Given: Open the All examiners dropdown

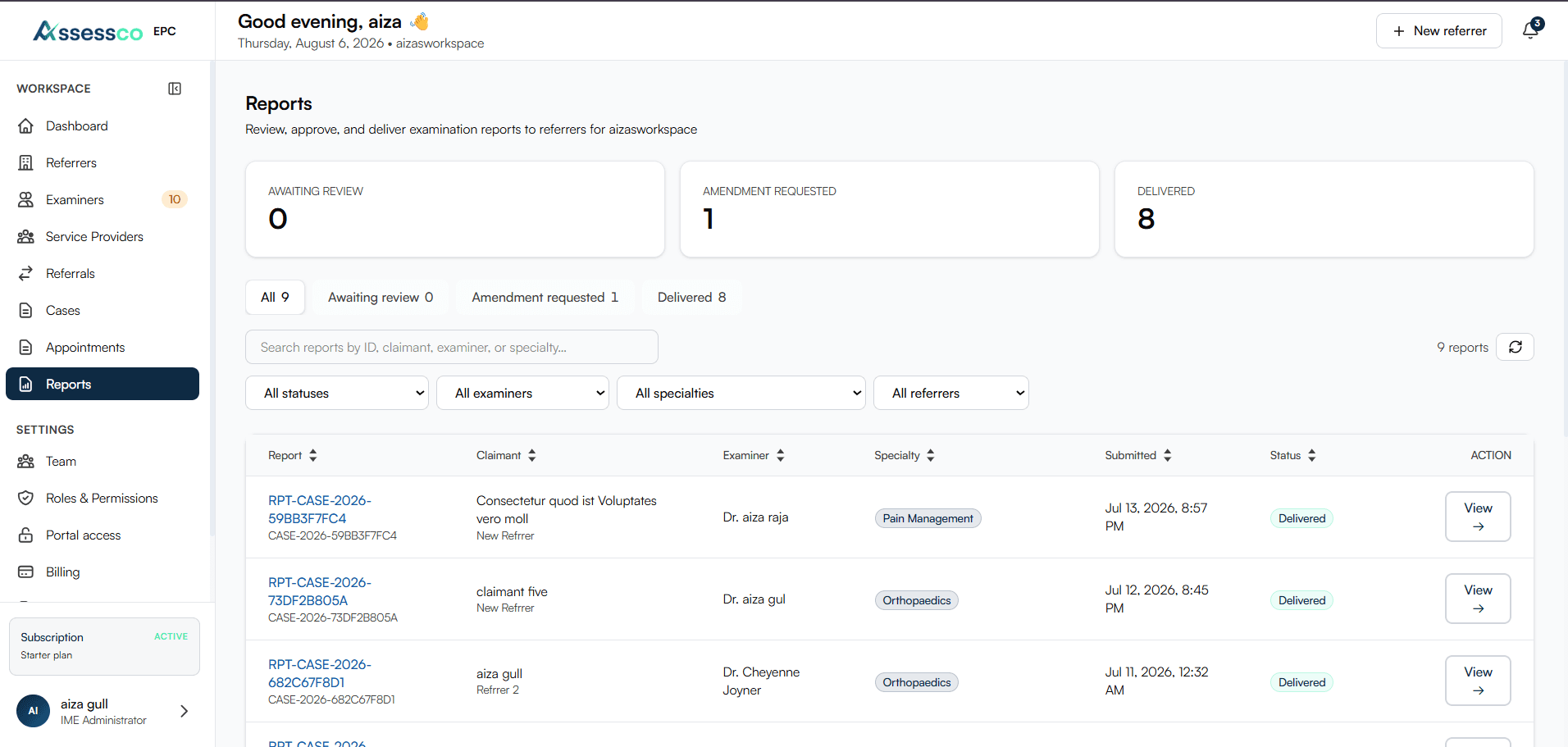Looking at the screenshot, I should pyautogui.click(x=522, y=393).
